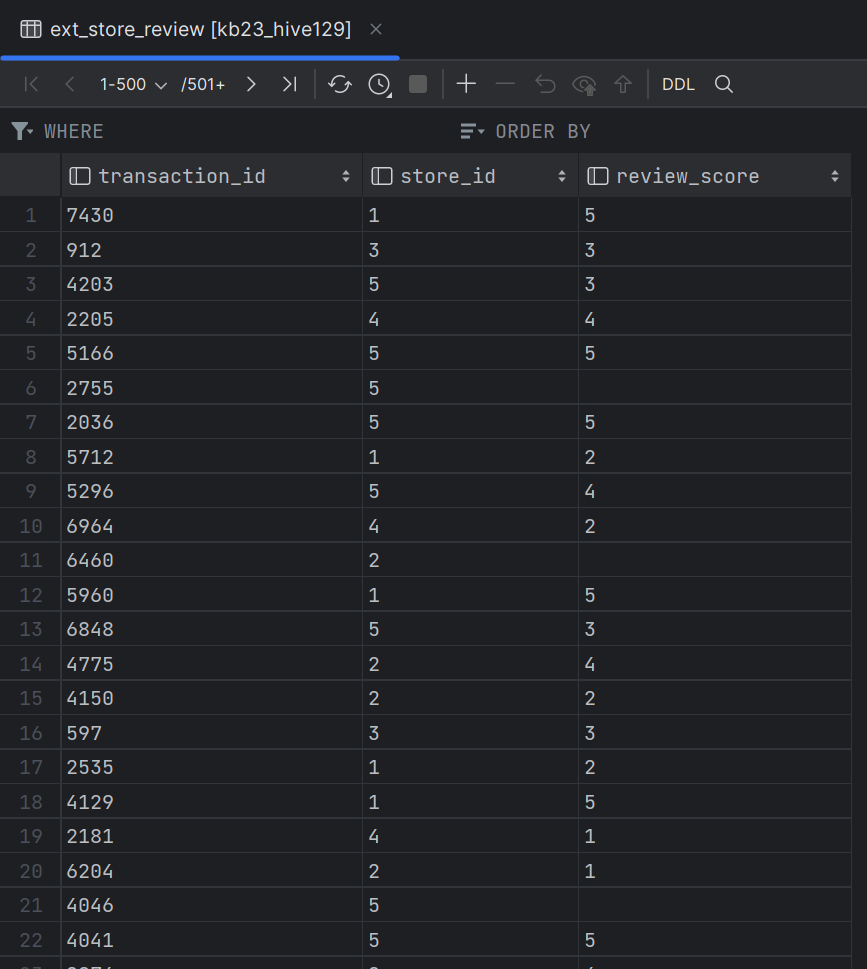Select row number 11

(30, 561)
